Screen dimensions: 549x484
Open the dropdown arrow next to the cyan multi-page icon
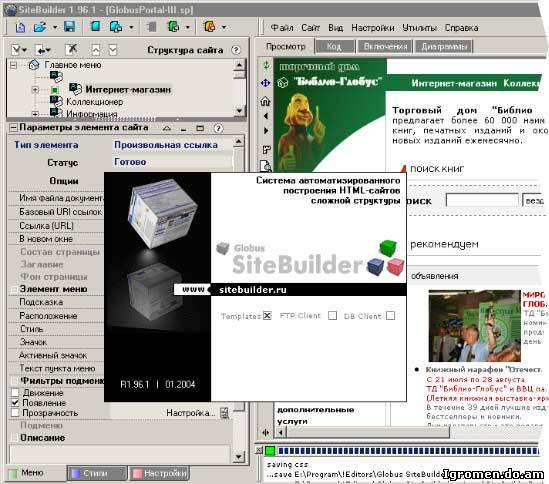[131, 27]
